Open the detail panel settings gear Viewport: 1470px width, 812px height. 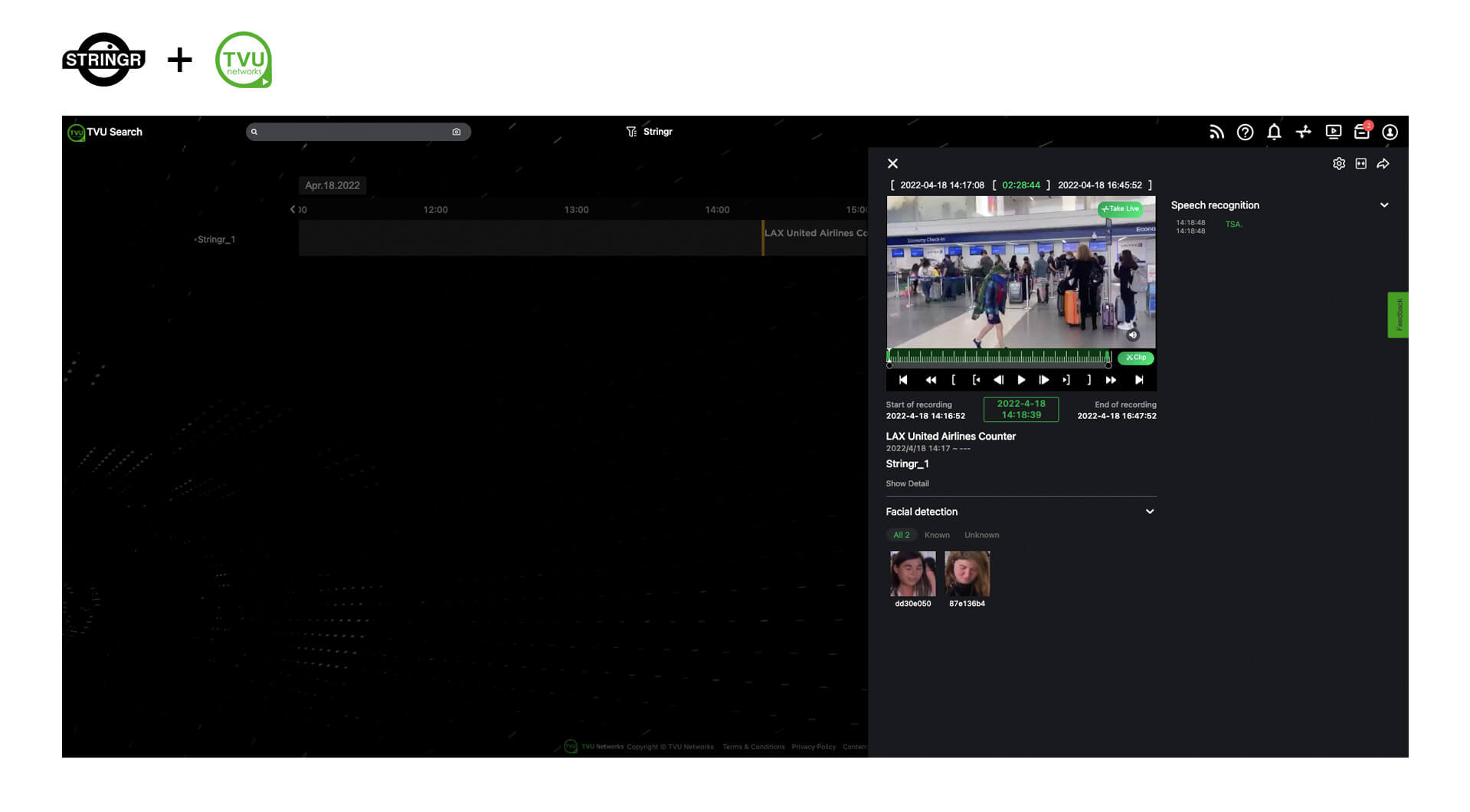(1338, 163)
